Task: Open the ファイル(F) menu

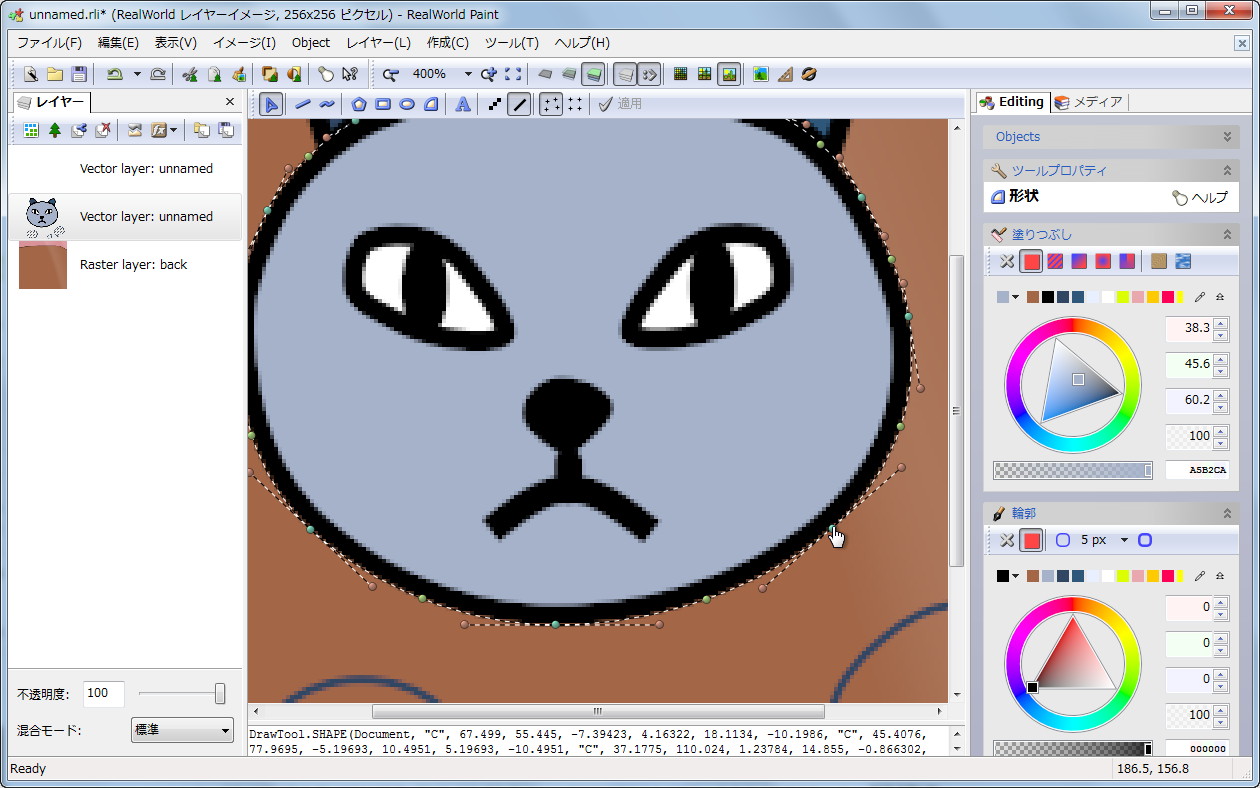Action: tap(50, 43)
